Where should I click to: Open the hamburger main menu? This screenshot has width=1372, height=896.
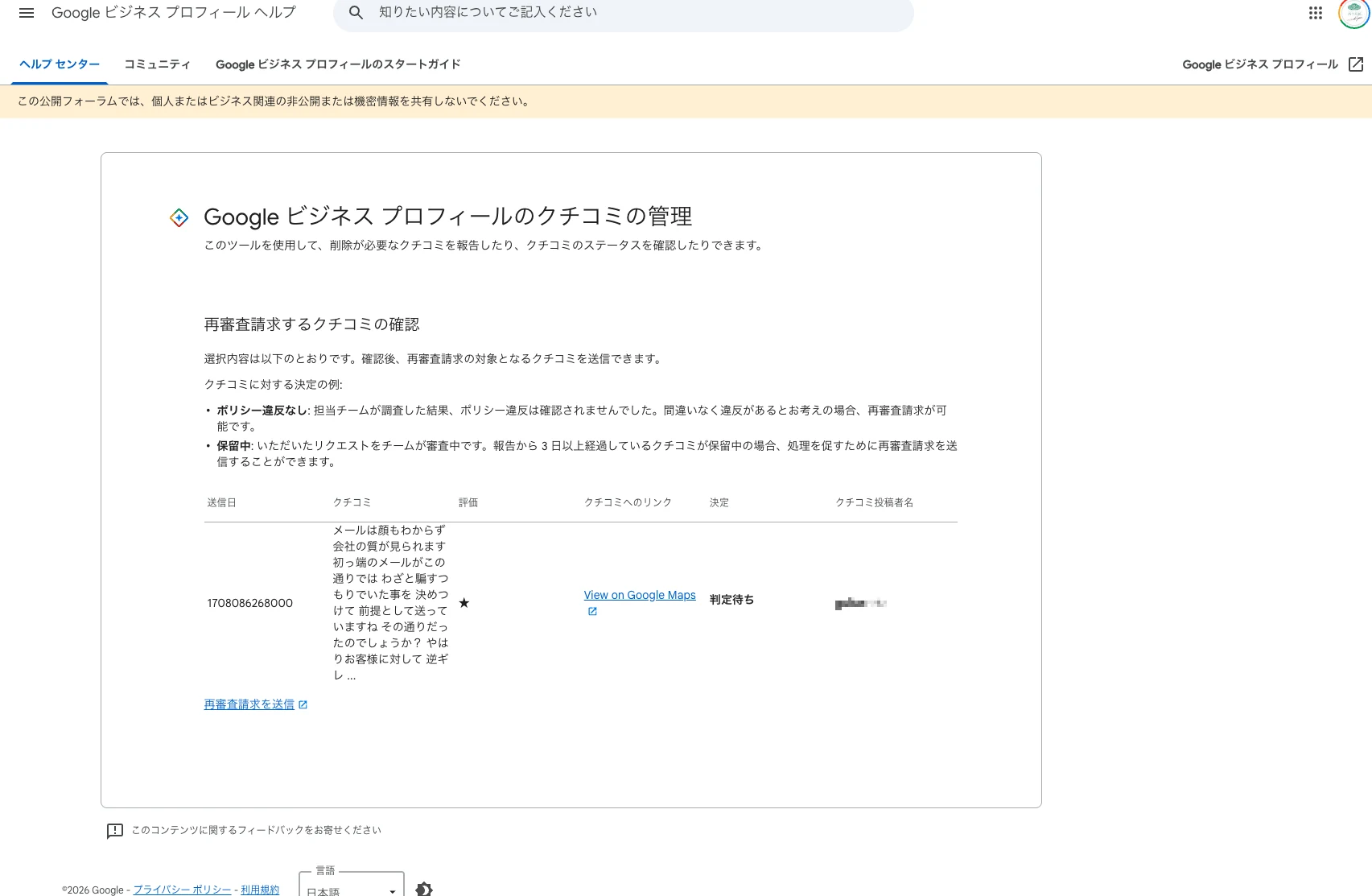pos(27,13)
